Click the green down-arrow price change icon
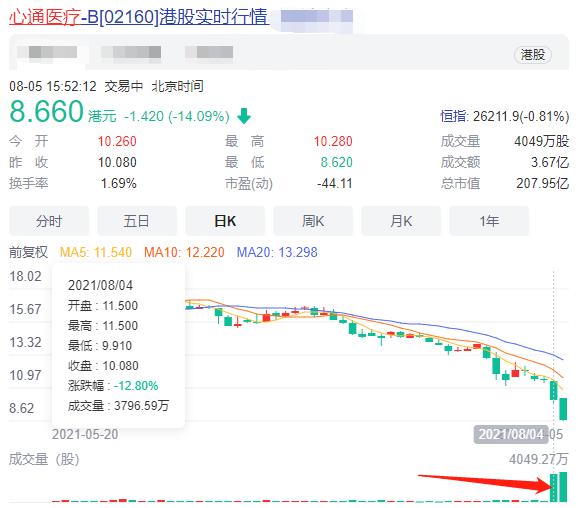This screenshot has width=578, height=508. [x=244, y=116]
